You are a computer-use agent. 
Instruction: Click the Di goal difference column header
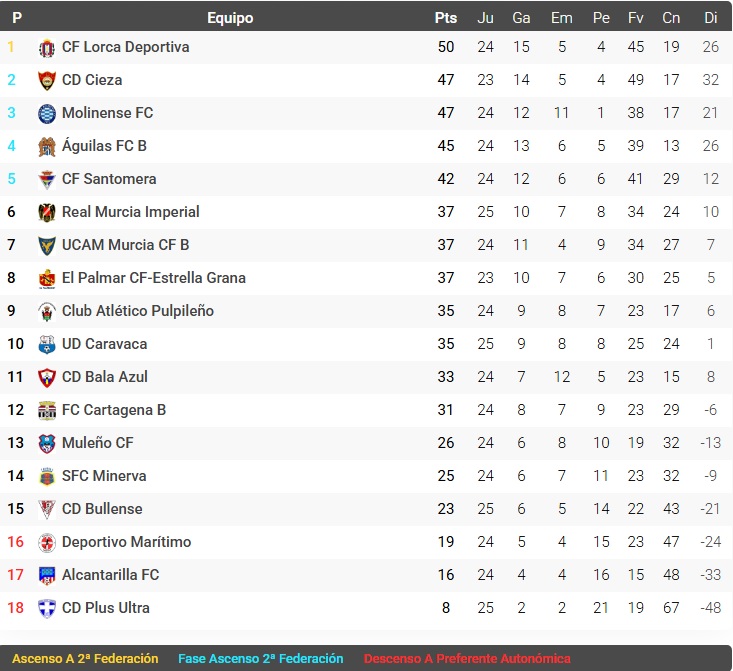[x=711, y=18]
